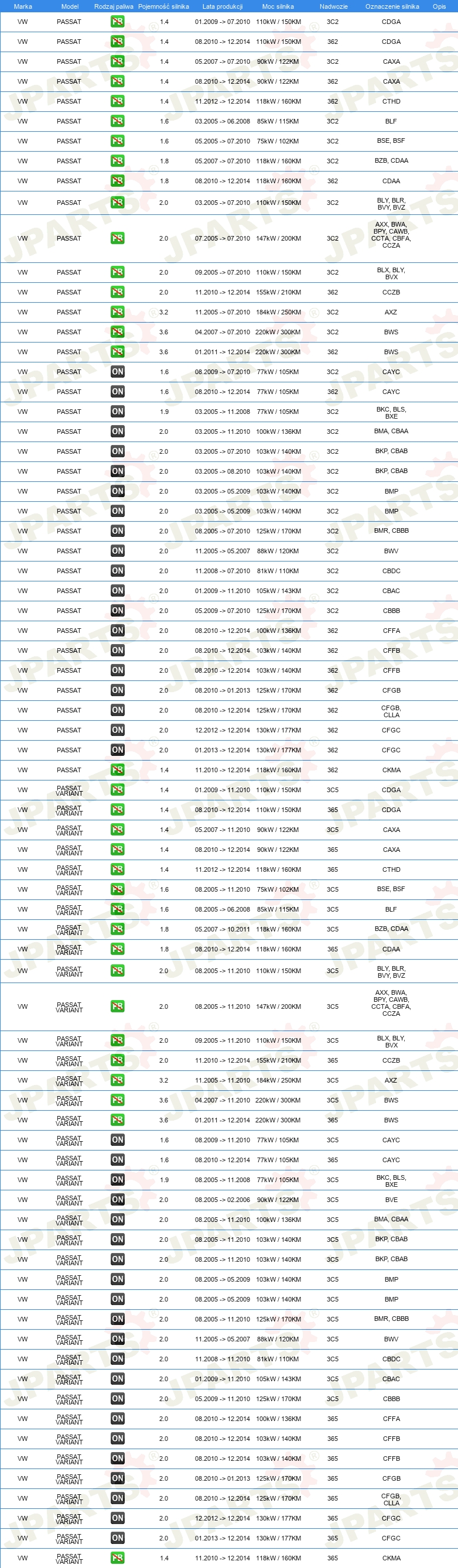Select the date cell "08.2009 -> 11.2010"

click(x=223, y=1140)
